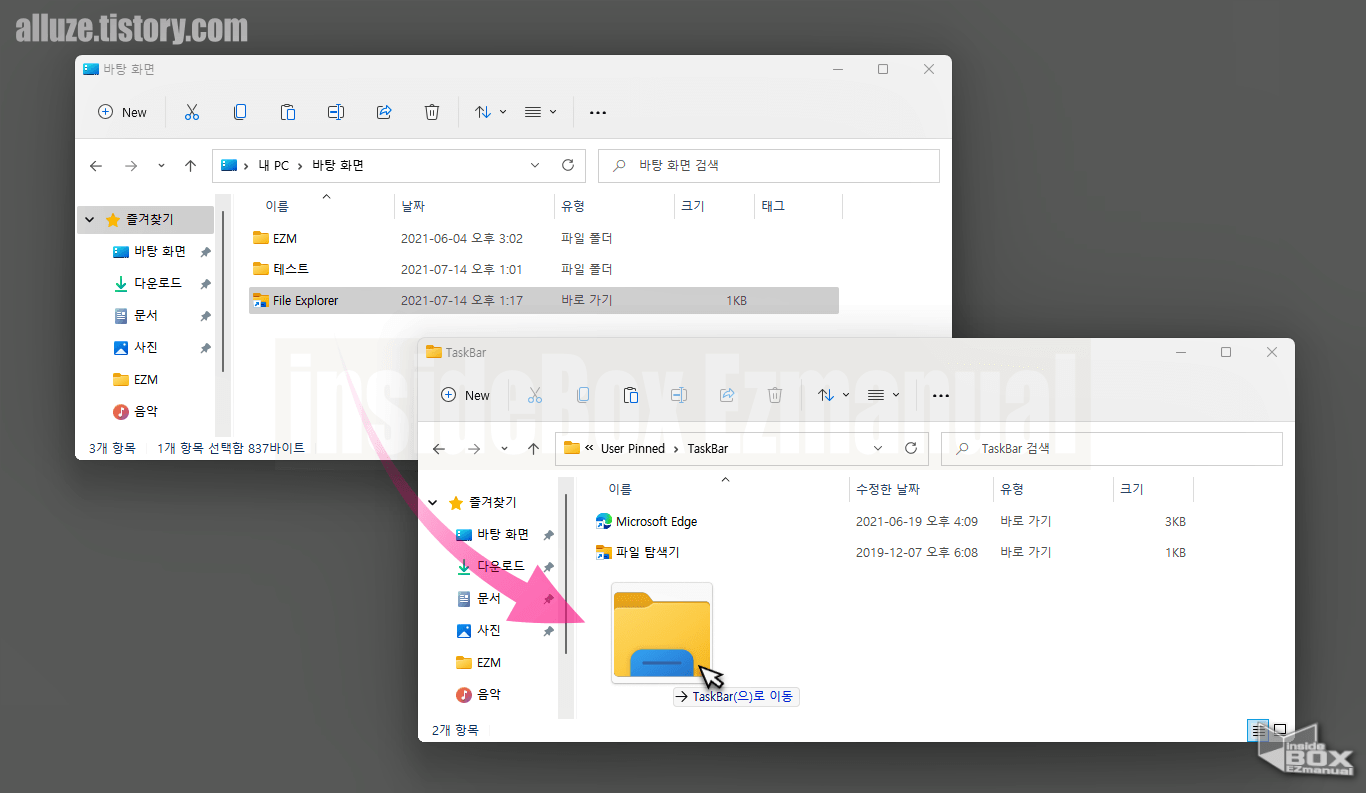Go forward in 바탕 화면 window
Screen dimensions: 1366x793
coord(130,166)
